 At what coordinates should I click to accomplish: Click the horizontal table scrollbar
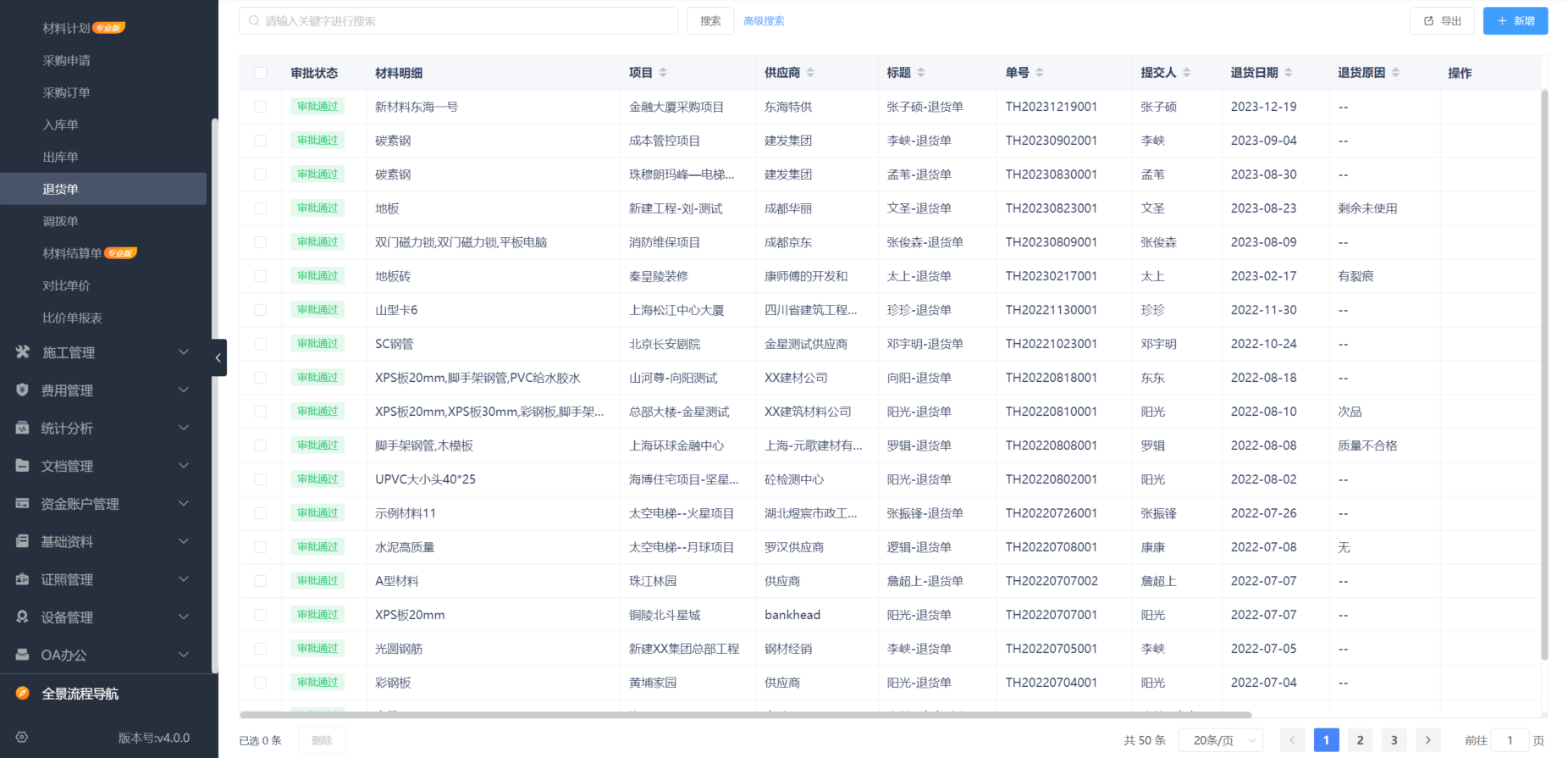pos(745,715)
